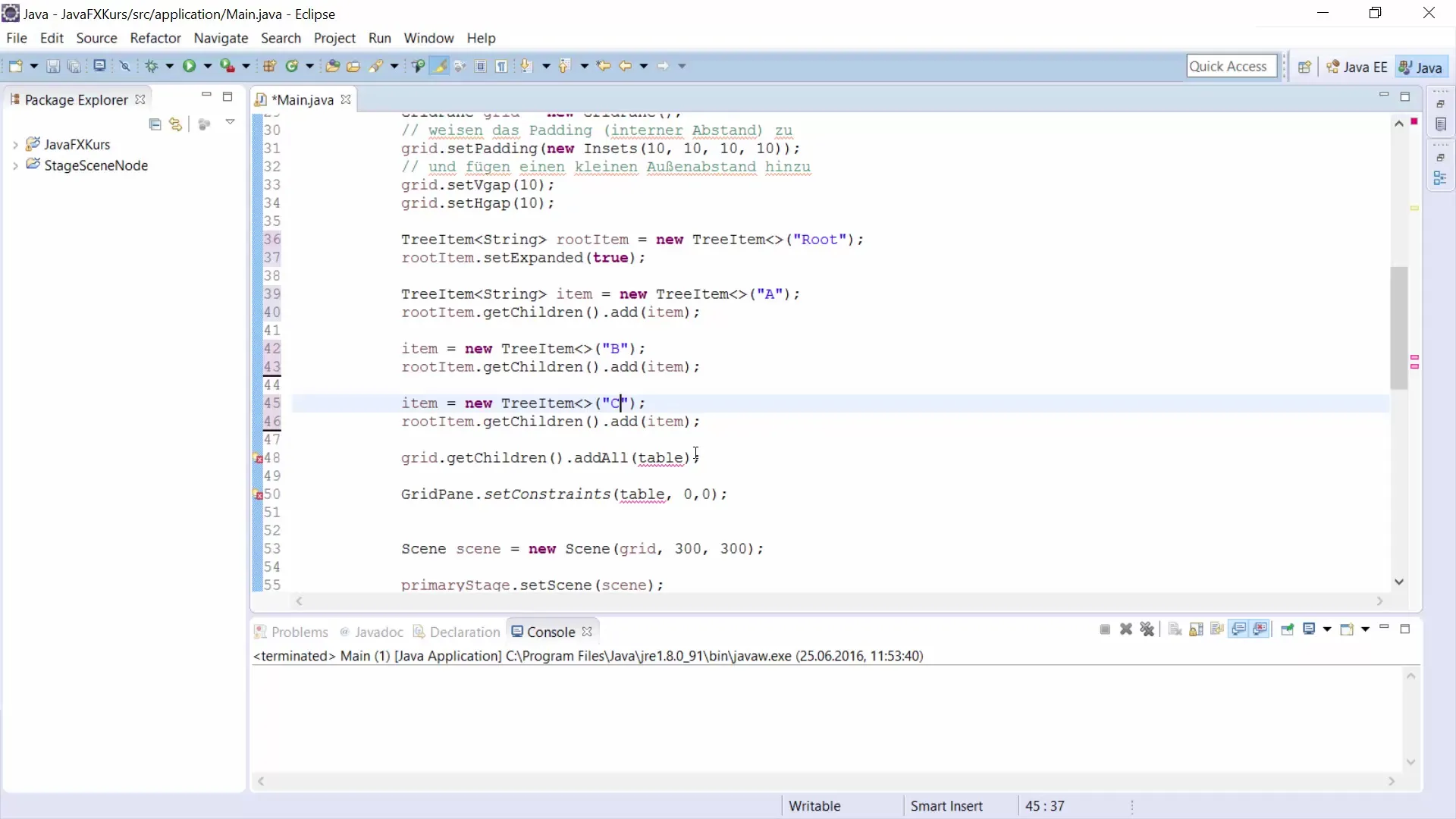Click the error marker on line 48

click(x=258, y=458)
